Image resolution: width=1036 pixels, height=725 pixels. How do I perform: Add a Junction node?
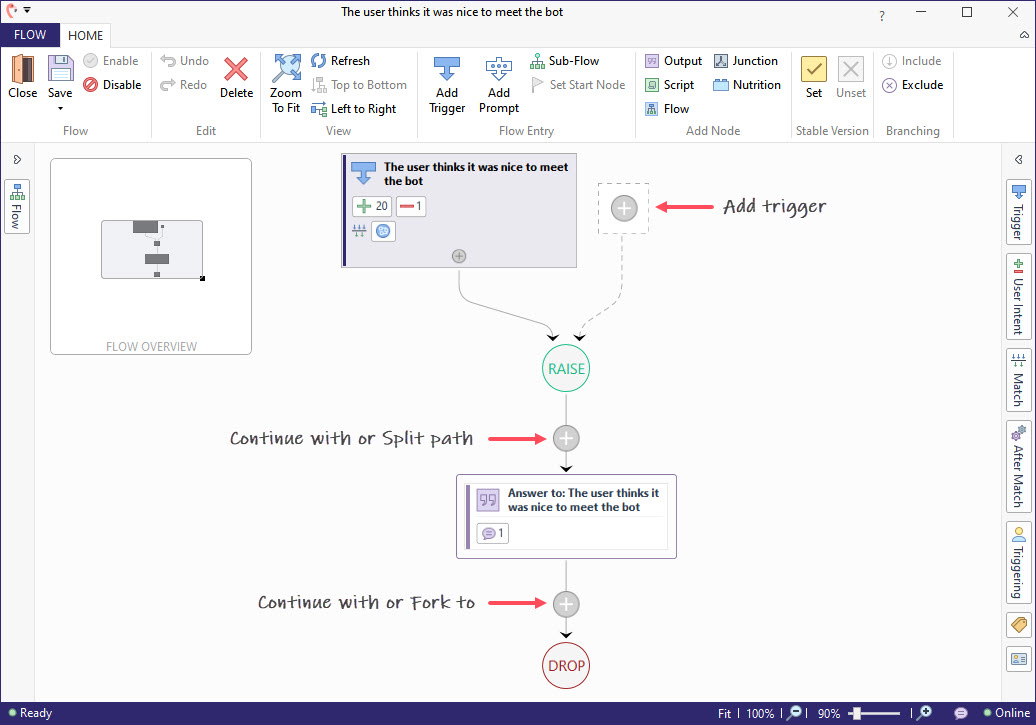click(x=747, y=61)
